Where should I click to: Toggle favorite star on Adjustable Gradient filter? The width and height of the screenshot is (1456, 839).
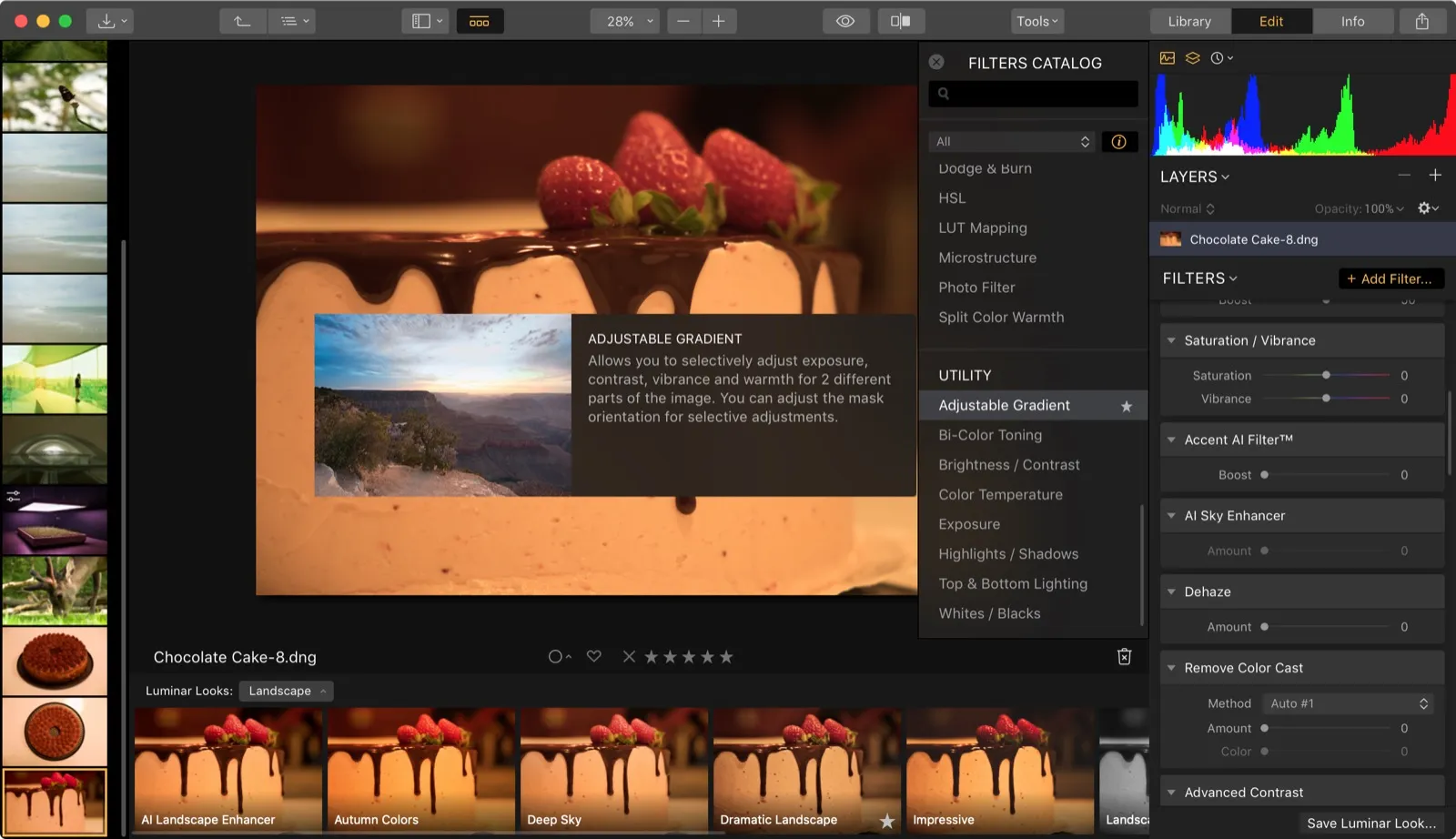click(1127, 407)
